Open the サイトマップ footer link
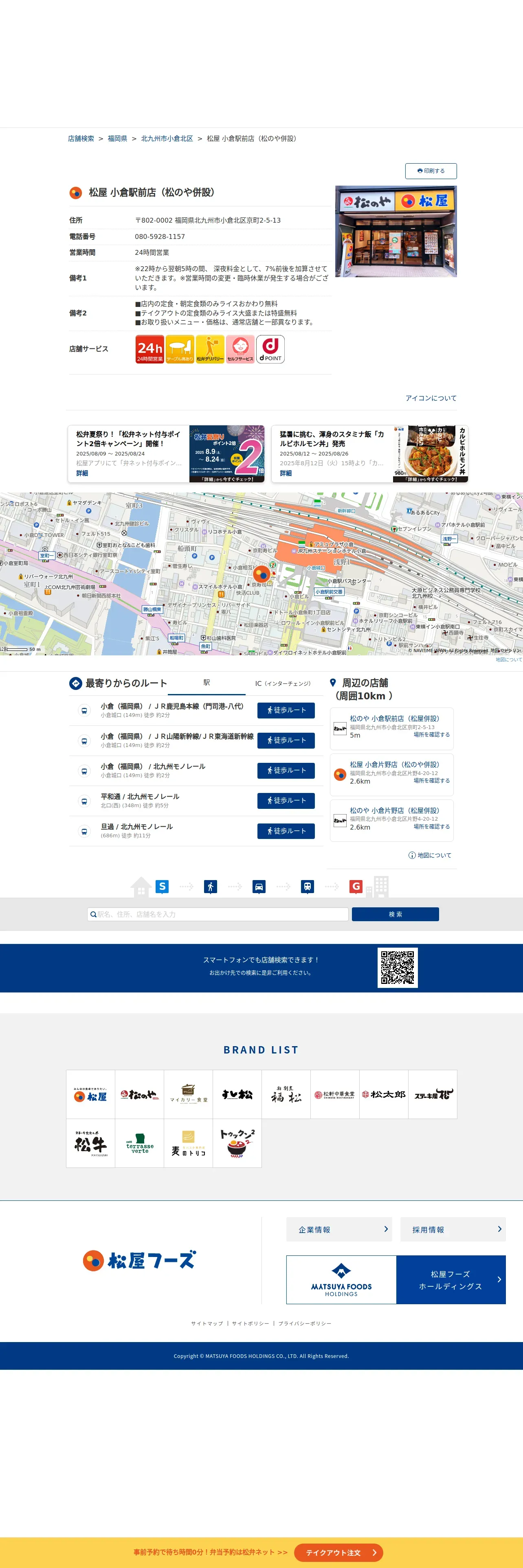This screenshot has width=523, height=1568. click(207, 1323)
